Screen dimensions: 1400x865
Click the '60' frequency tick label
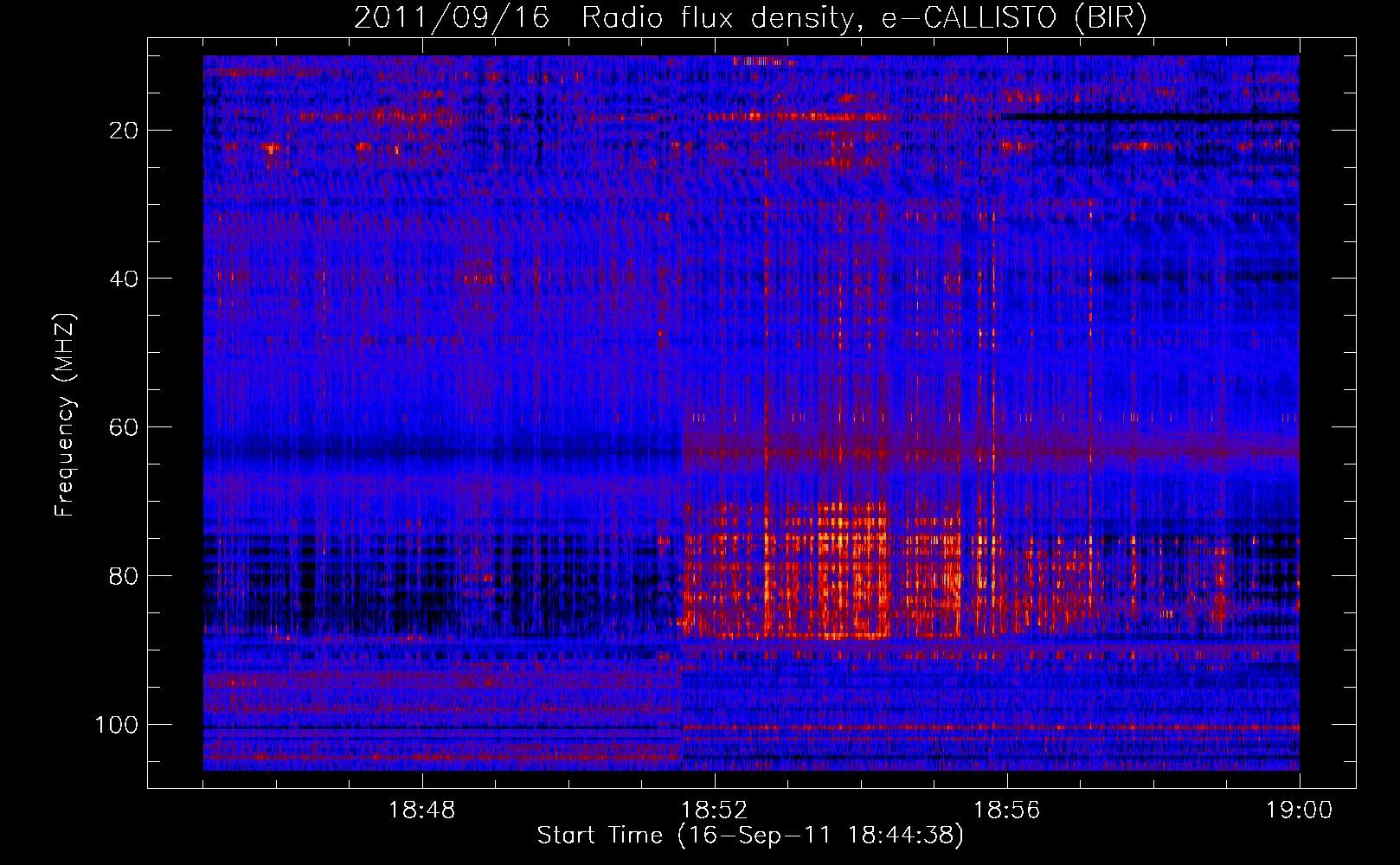coord(124,427)
